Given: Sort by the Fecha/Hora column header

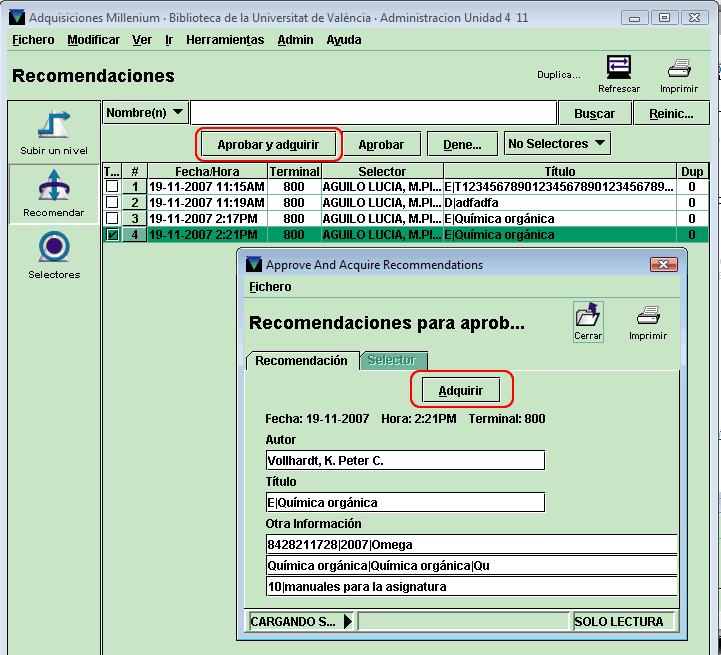Looking at the screenshot, I should click(207, 172).
